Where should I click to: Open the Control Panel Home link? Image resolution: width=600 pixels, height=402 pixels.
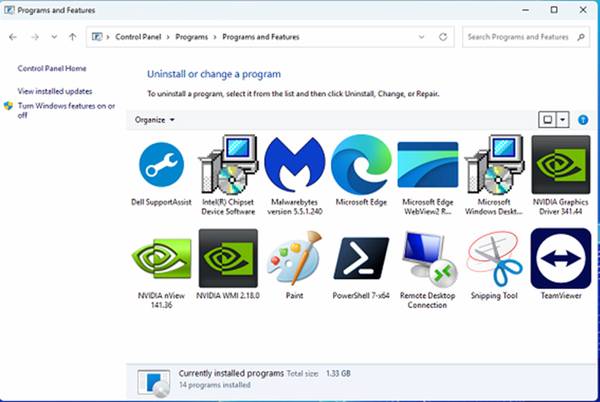click(52, 68)
